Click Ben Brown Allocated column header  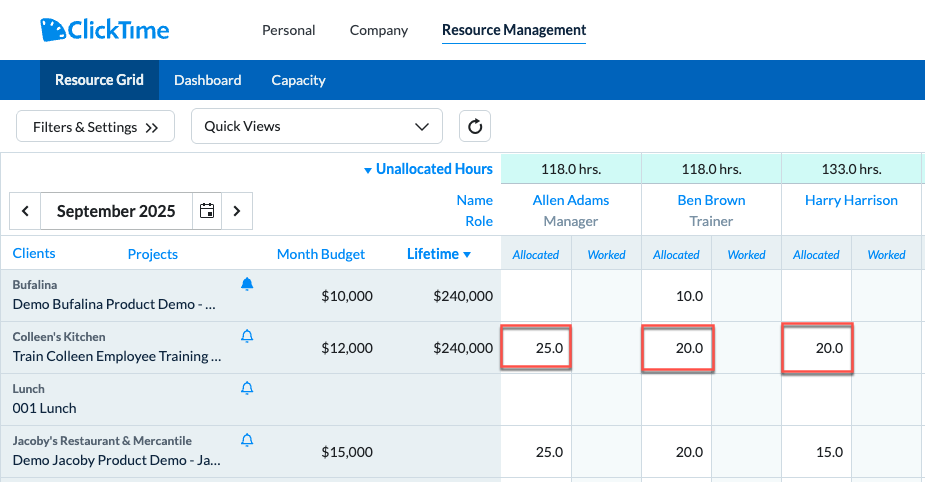pos(676,255)
